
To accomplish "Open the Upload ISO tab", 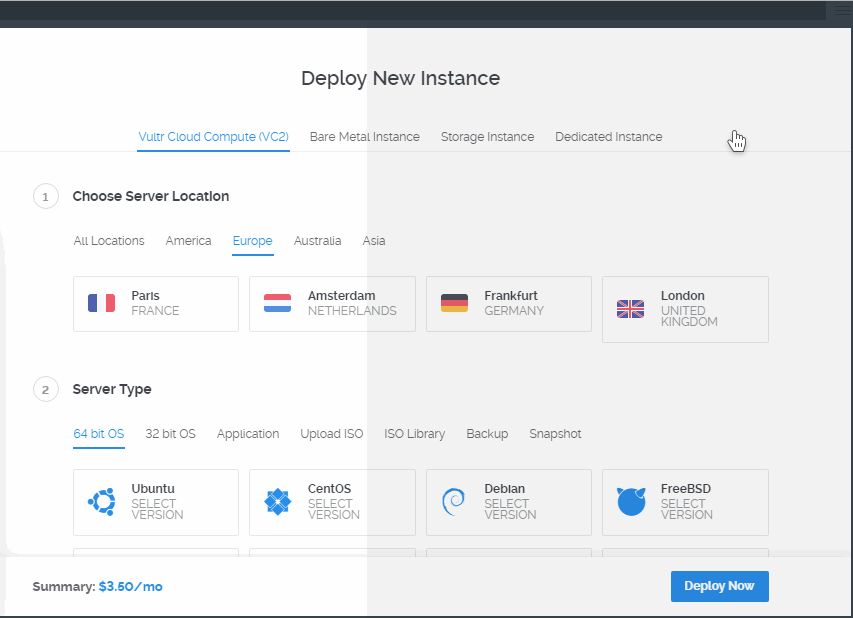I will point(332,434).
